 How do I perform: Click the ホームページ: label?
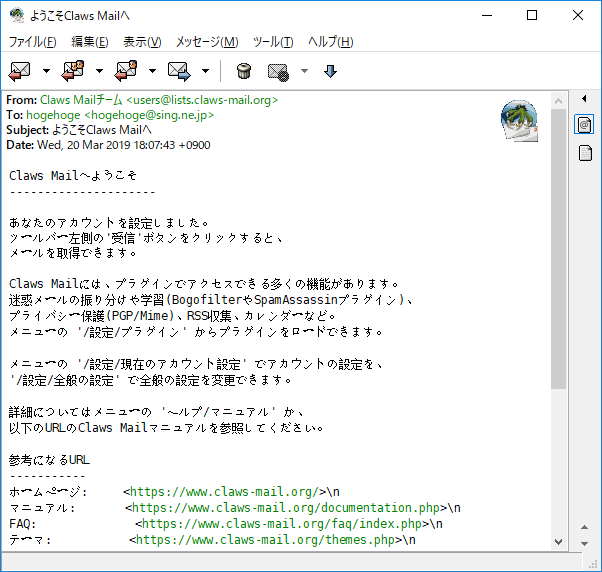click(x=48, y=492)
